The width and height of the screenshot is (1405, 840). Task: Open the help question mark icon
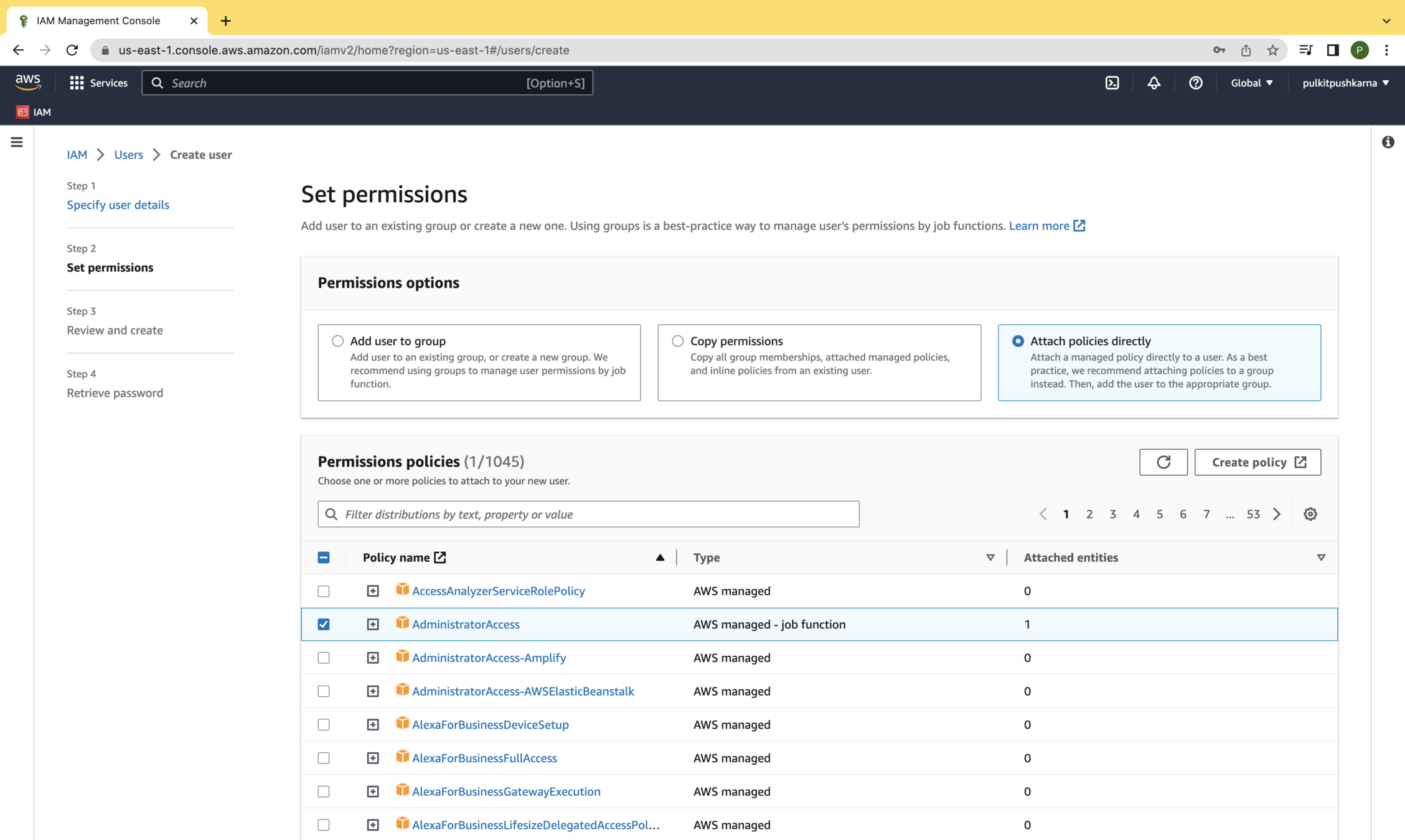tap(1195, 83)
